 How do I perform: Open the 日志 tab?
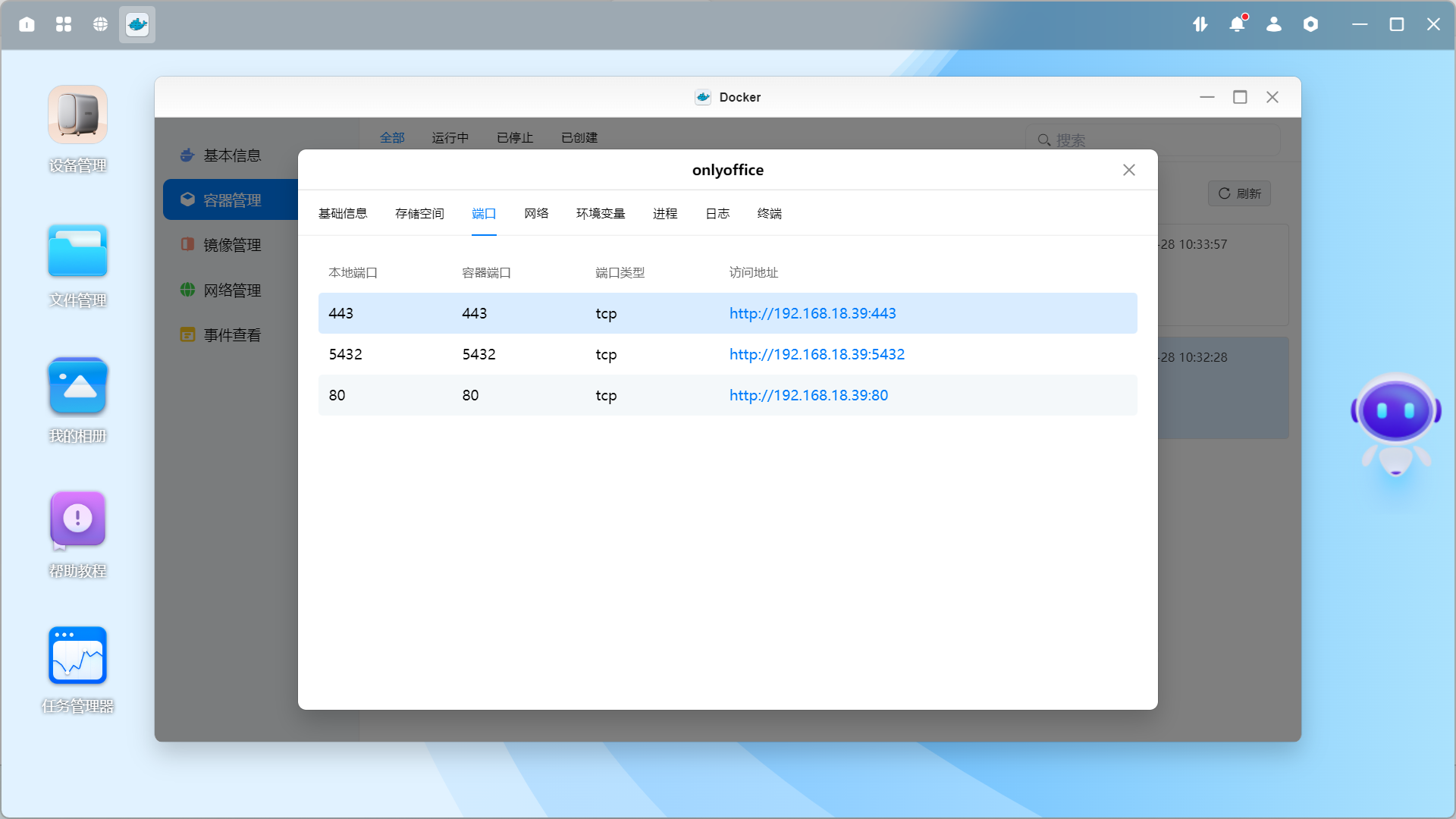click(x=717, y=214)
